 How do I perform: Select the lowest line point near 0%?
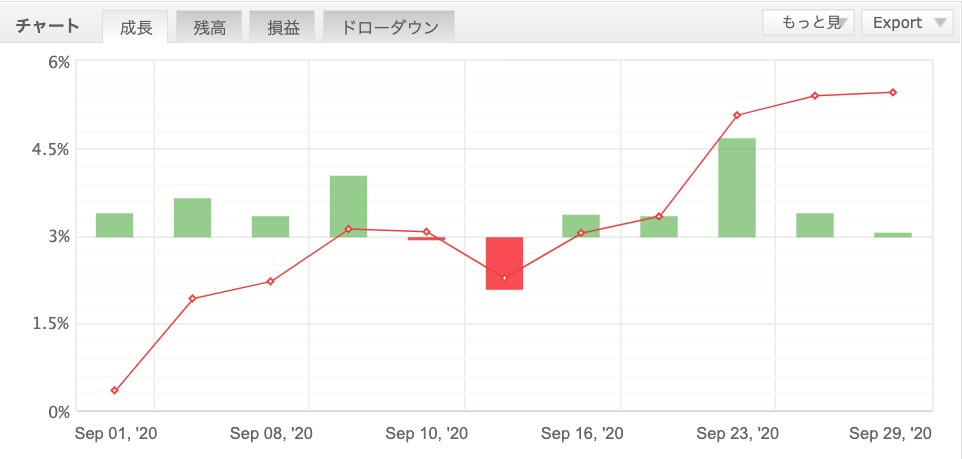(115, 390)
